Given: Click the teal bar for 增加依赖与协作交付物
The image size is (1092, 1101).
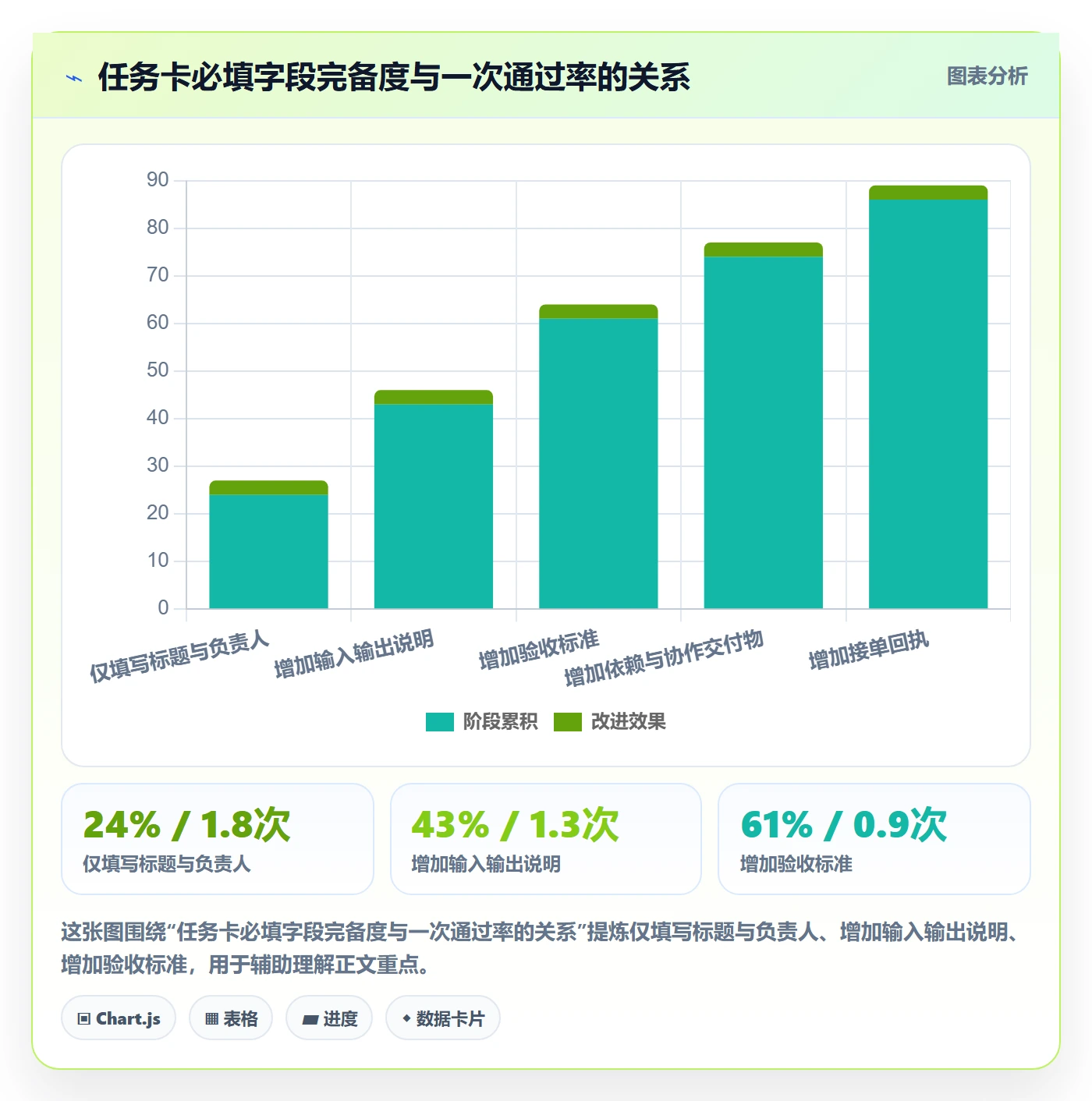Looking at the screenshot, I should [764, 433].
